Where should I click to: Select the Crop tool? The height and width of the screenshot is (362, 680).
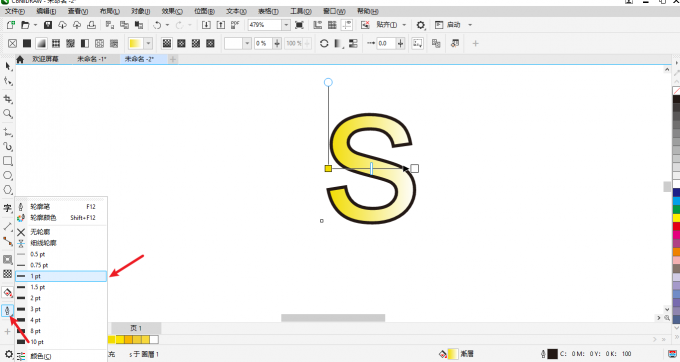(x=8, y=99)
